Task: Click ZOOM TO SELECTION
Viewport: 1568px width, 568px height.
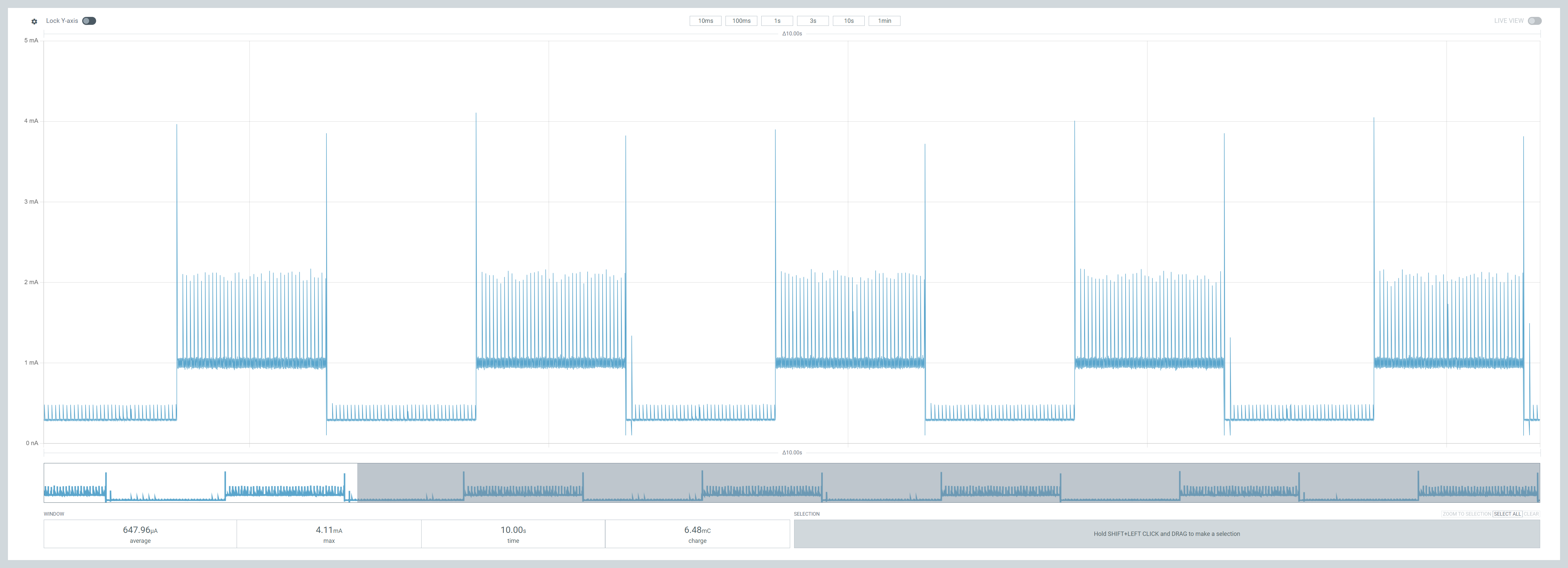Action: coord(1466,514)
